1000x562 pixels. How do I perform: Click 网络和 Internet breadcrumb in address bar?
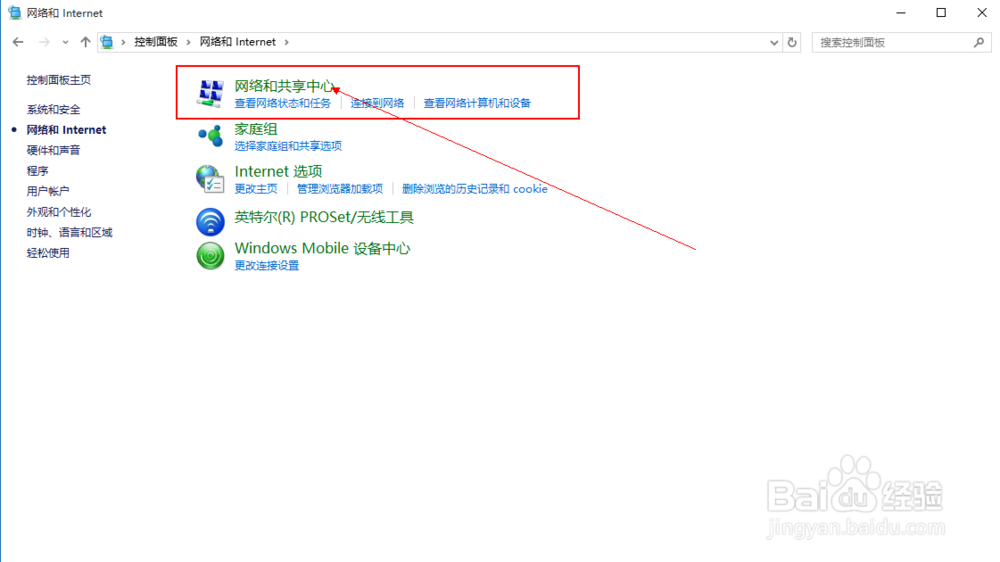[237, 42]
